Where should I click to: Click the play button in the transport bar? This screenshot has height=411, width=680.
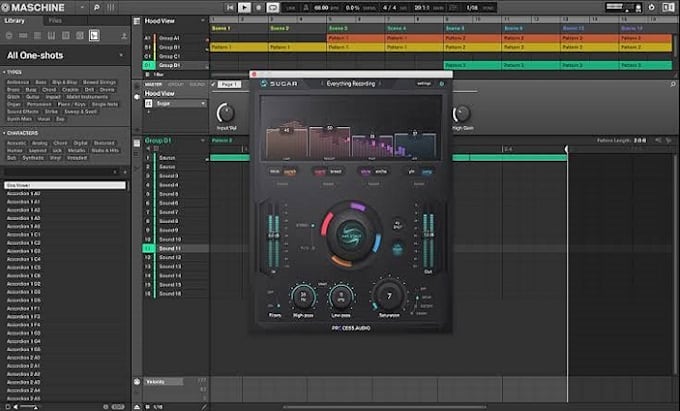point(244,7)
